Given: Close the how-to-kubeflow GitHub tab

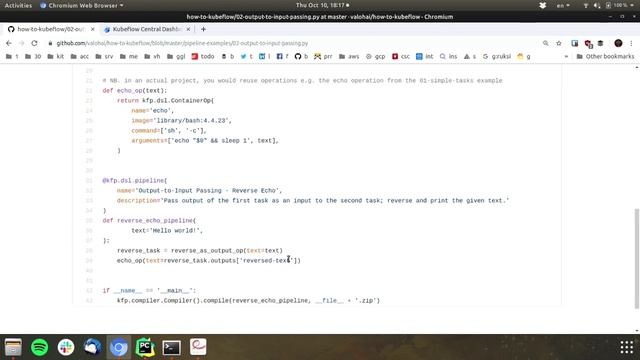Looking at the screenshot, I should click(x=93, y=29).
